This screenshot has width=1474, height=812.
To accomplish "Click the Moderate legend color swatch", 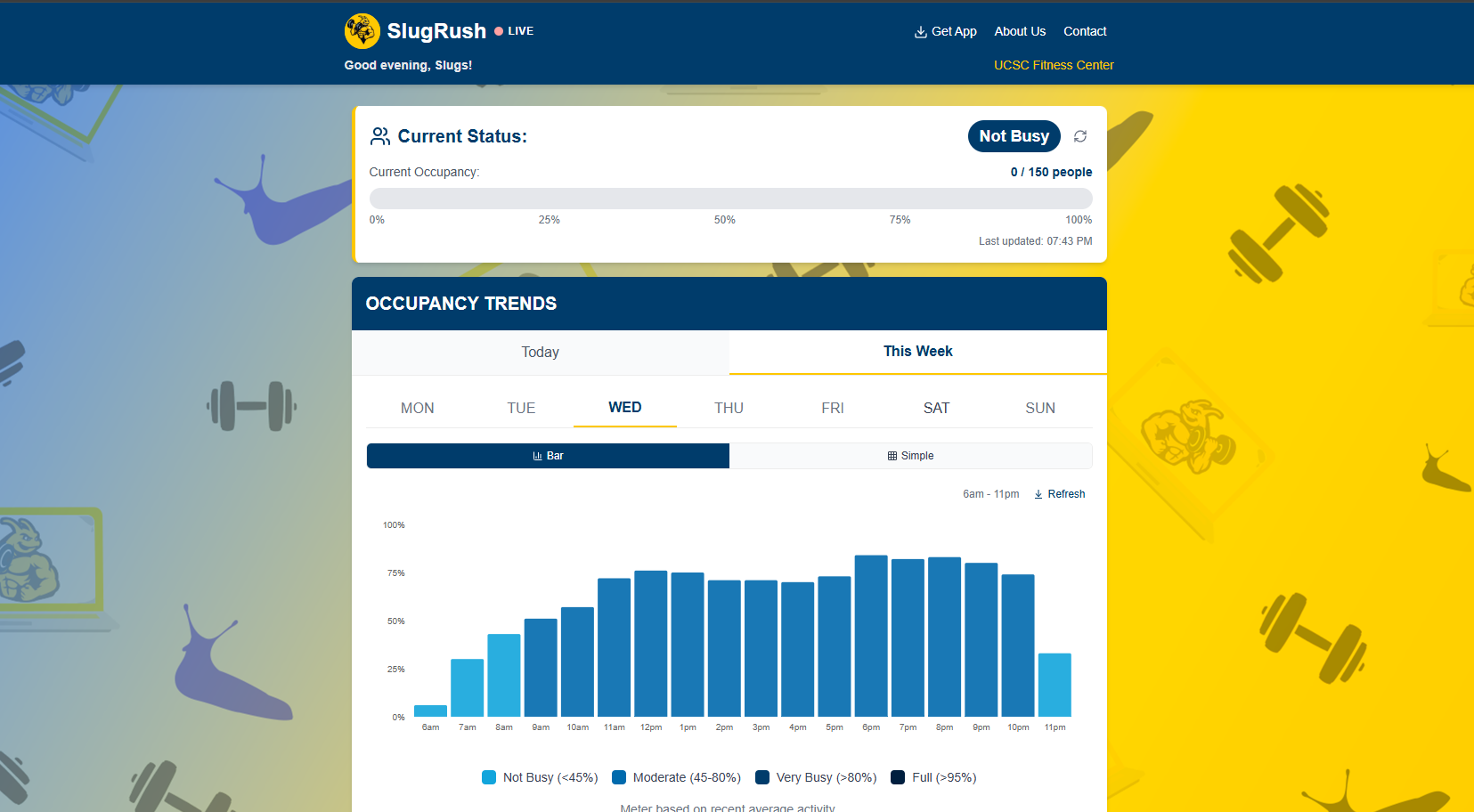I will coord(619,777).
